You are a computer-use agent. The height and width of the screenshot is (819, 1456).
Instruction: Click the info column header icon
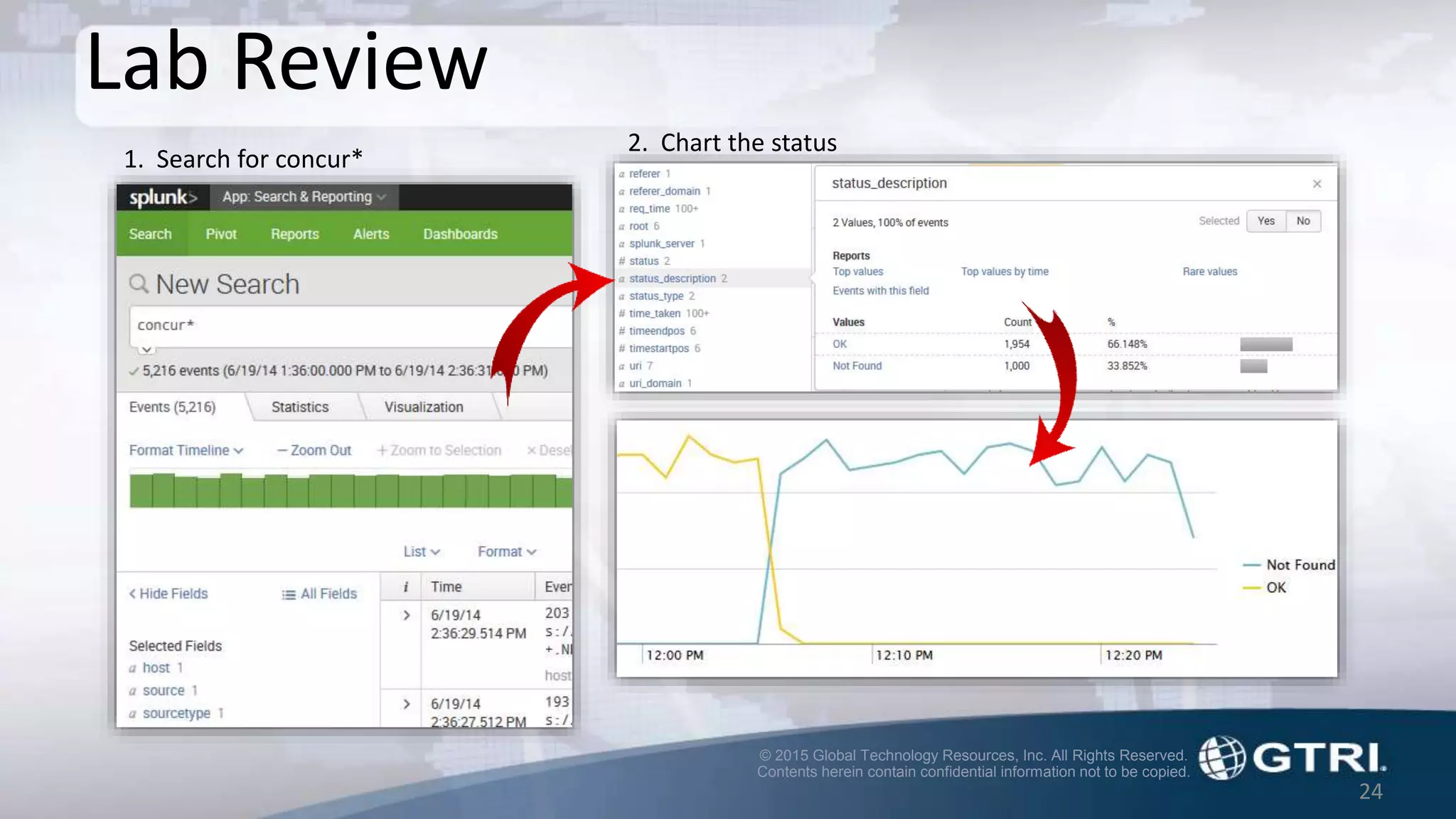(405, 587)
